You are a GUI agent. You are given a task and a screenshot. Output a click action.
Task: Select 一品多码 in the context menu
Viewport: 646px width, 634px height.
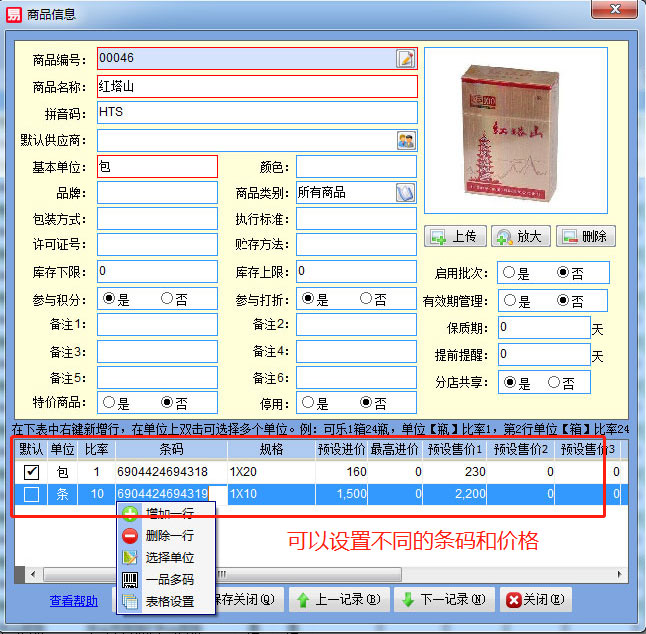point(168,579)
